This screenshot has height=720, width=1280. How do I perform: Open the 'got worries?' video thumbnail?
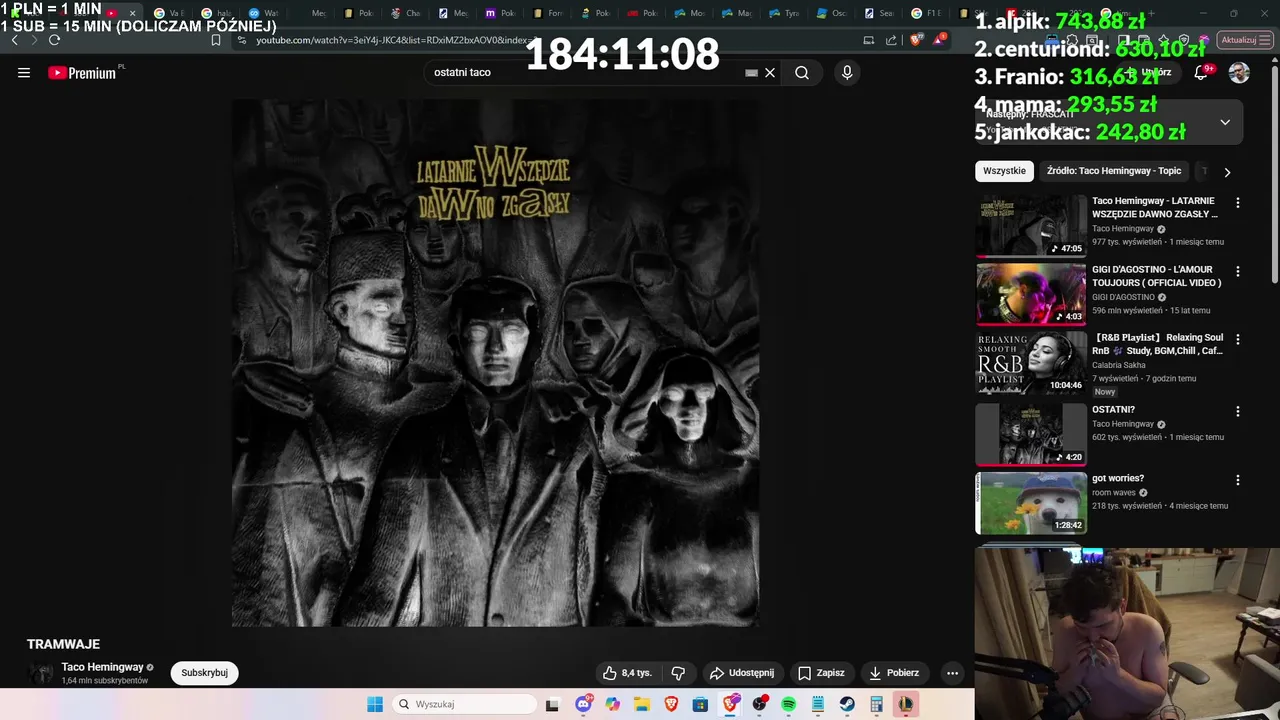tap(1031, 503)
